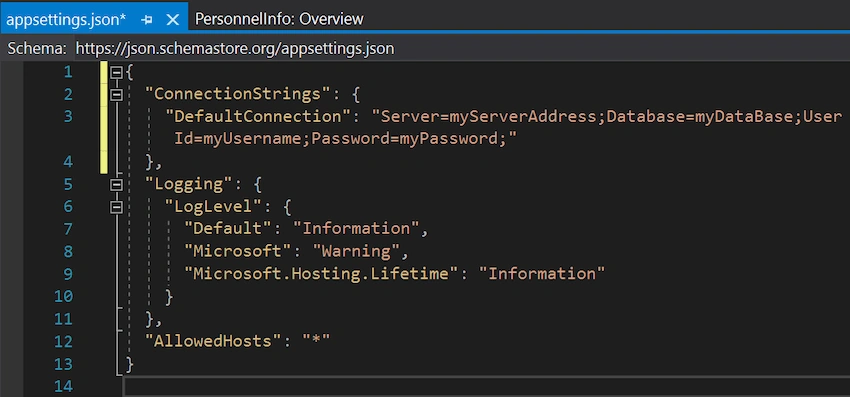Collapse the ConnectionStrings section
Viewport: 850px width, 397px height.
tap(116, 95)
